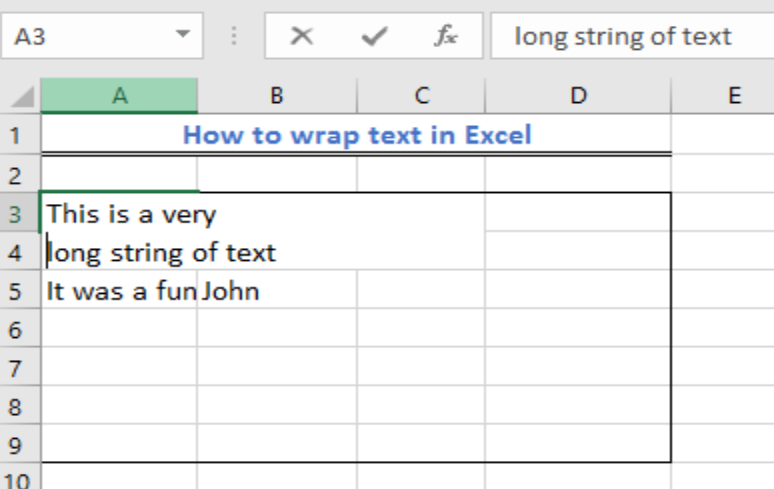Select column C header
This screenshot has height=489, width=774.
point(421,95)
